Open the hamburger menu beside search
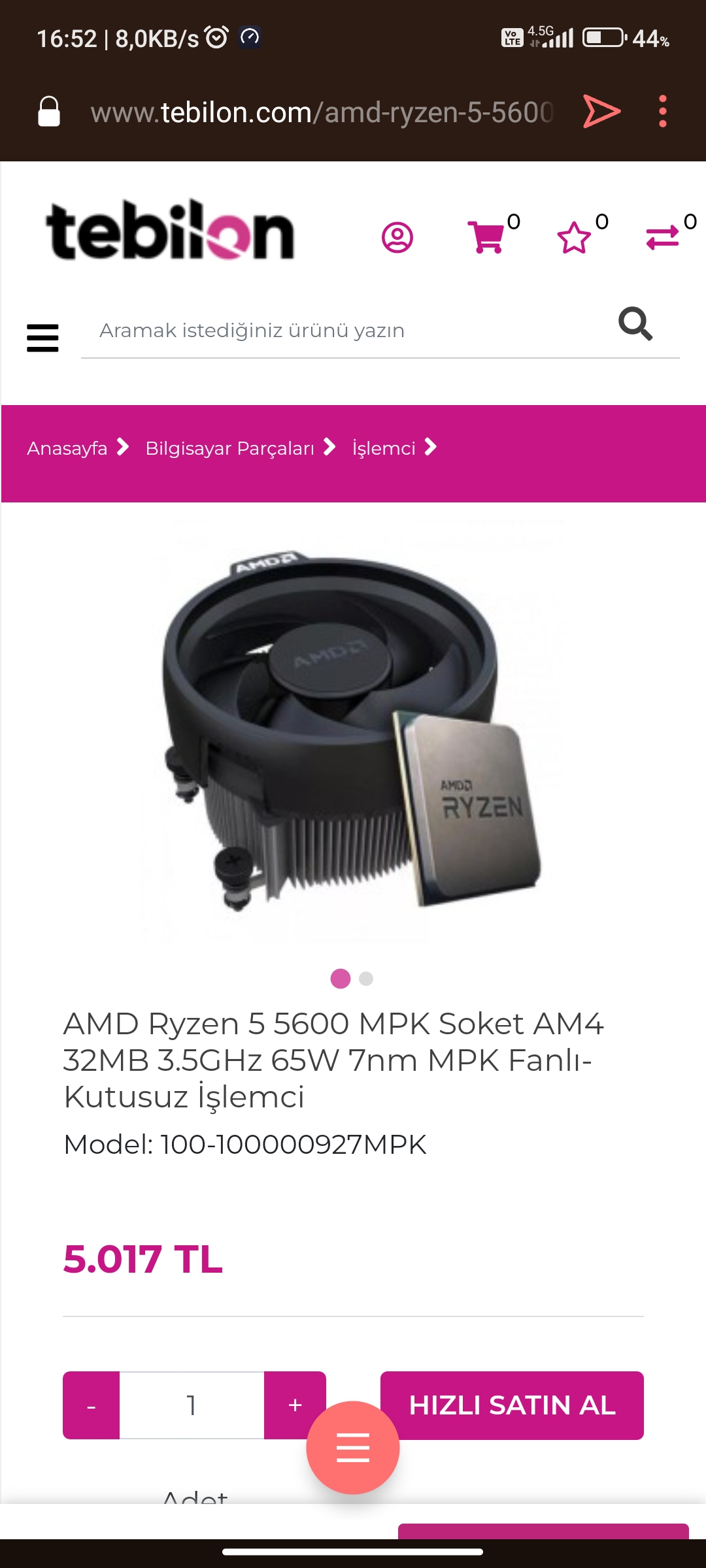This screenshot has width=706, height=1568. [x=42, y=338]
